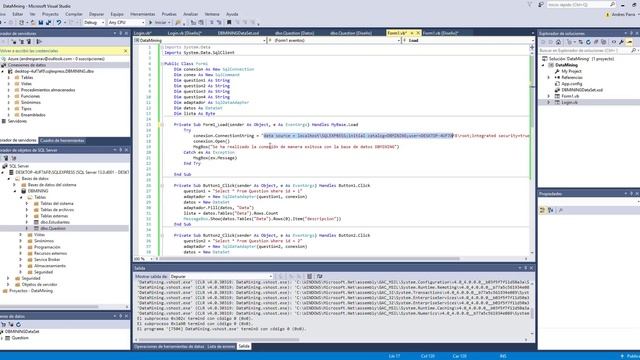640x360 pixels.
Task: Click the Clear All icon in the Output toolbar
Action: (309, 276)
